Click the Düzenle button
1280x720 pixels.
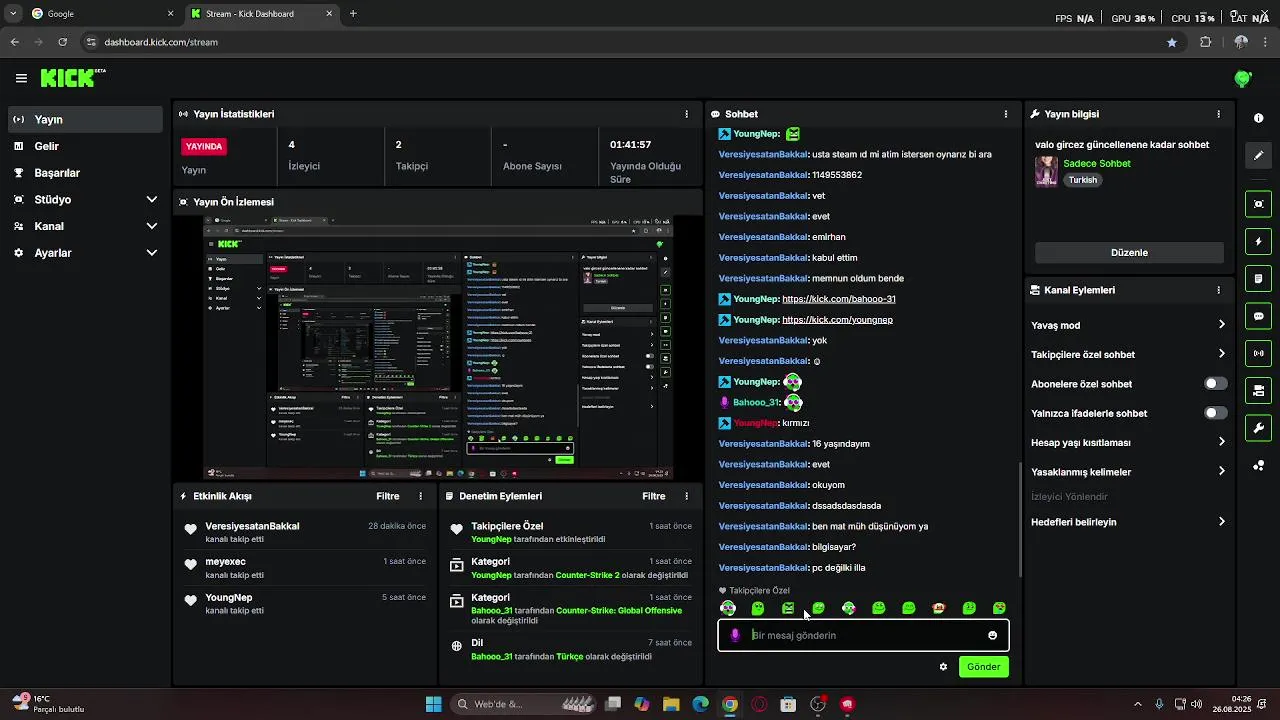click(1129, 253)
